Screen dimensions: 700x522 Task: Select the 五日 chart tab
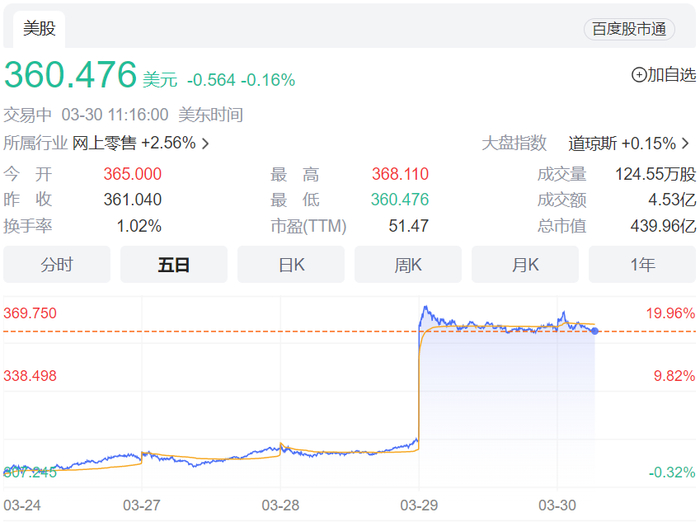pyautogui.click(x=174, y=265)
